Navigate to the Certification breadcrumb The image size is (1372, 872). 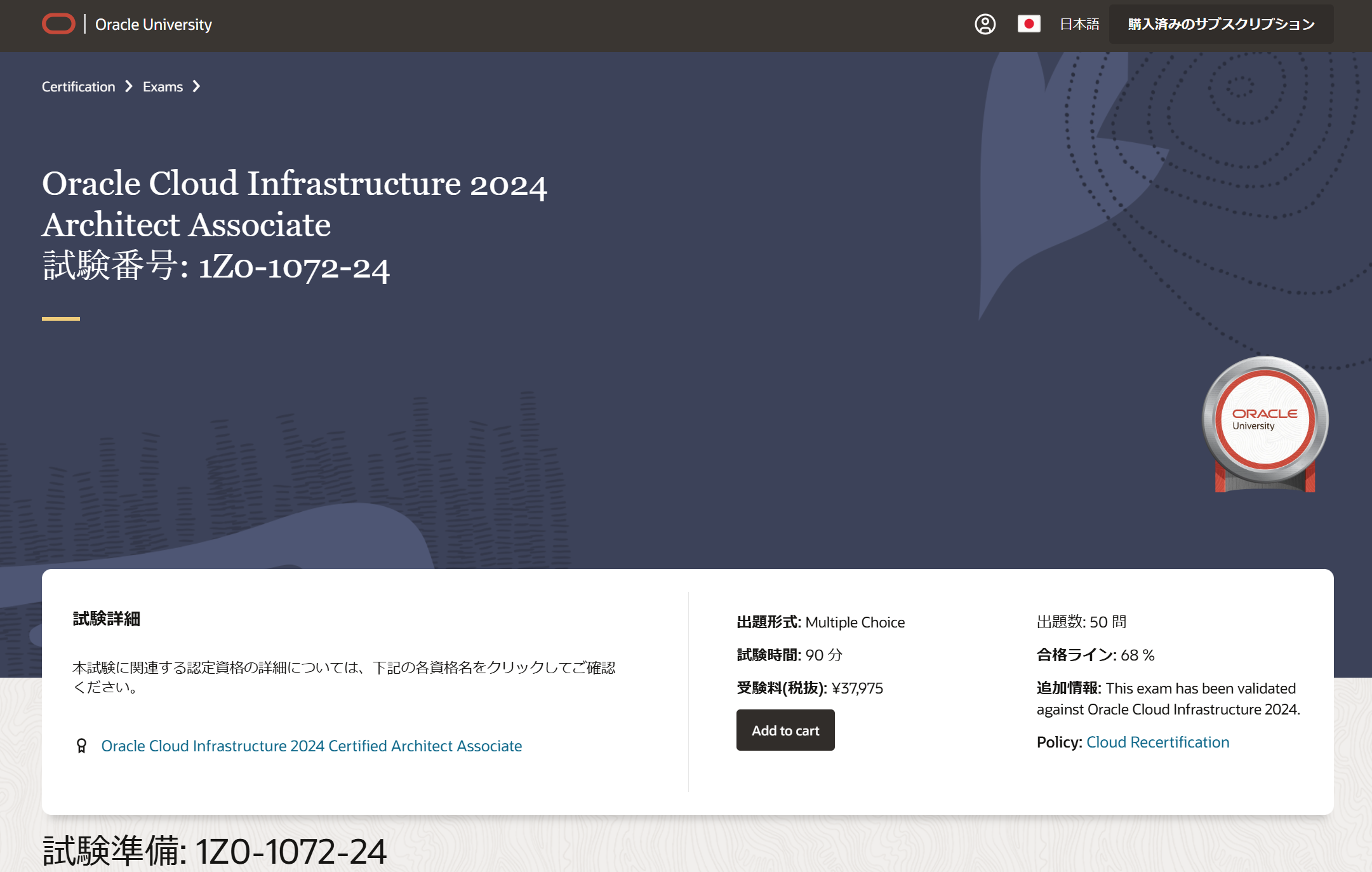coord(78,86)
